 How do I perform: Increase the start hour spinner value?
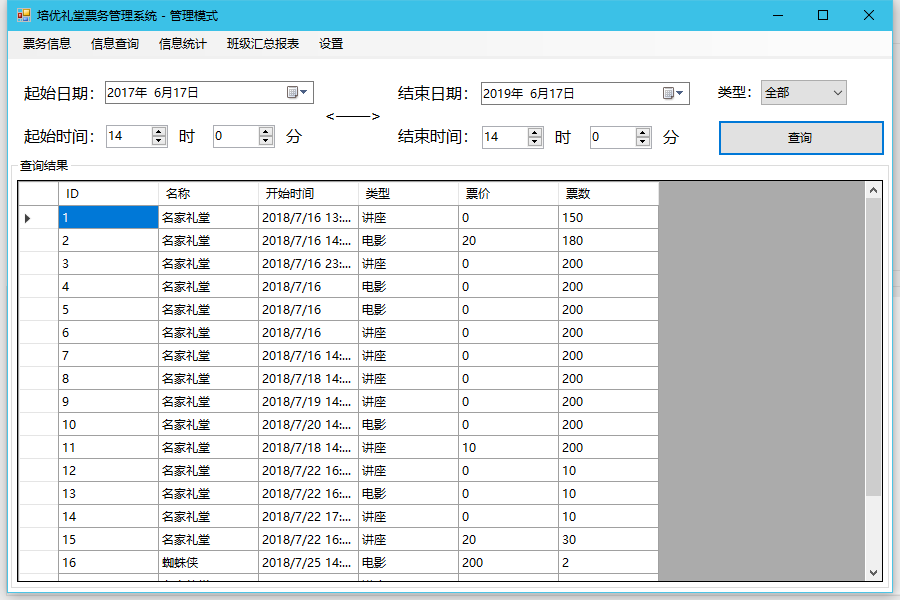coord(159,132)
